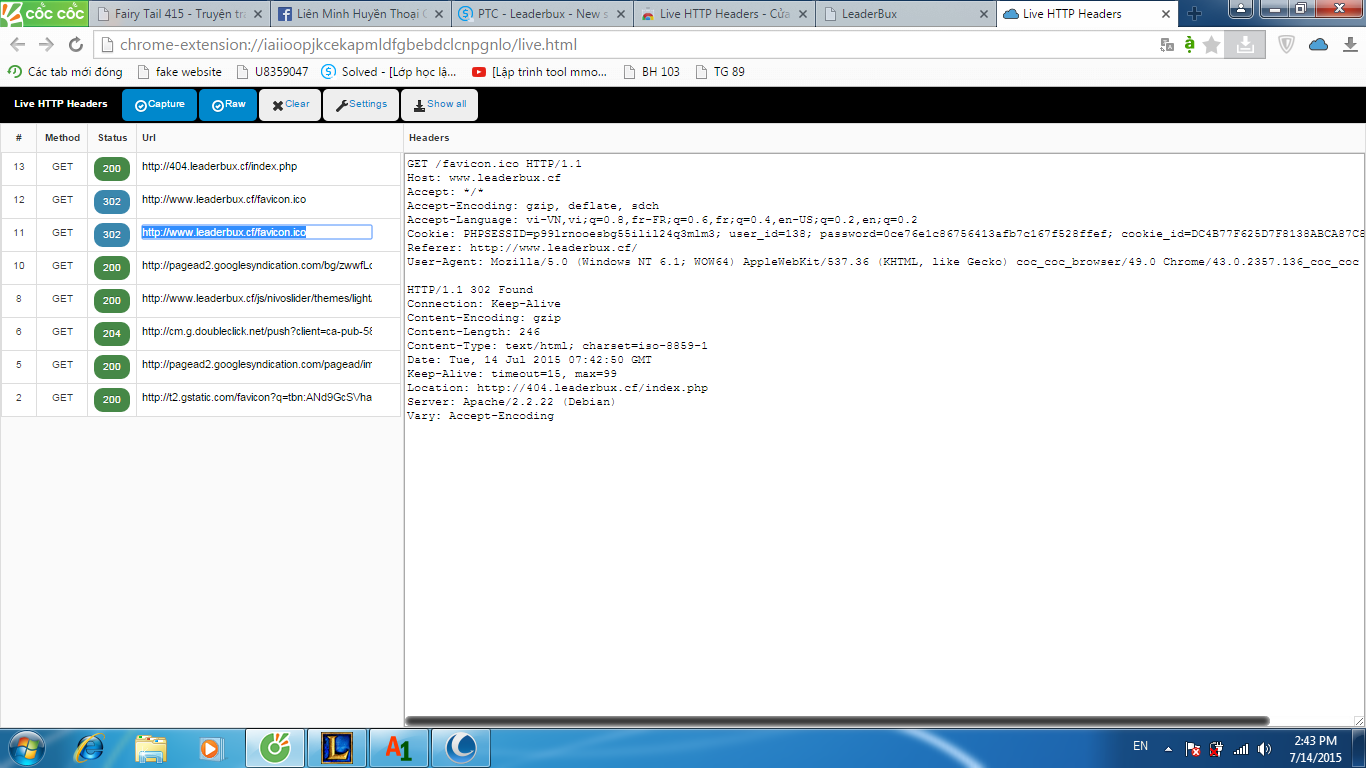Viewport: 1366px width, 768px height.
Task: Switch to the Liên Minh Huyền Thoại tab
Action: pos(361,14)
